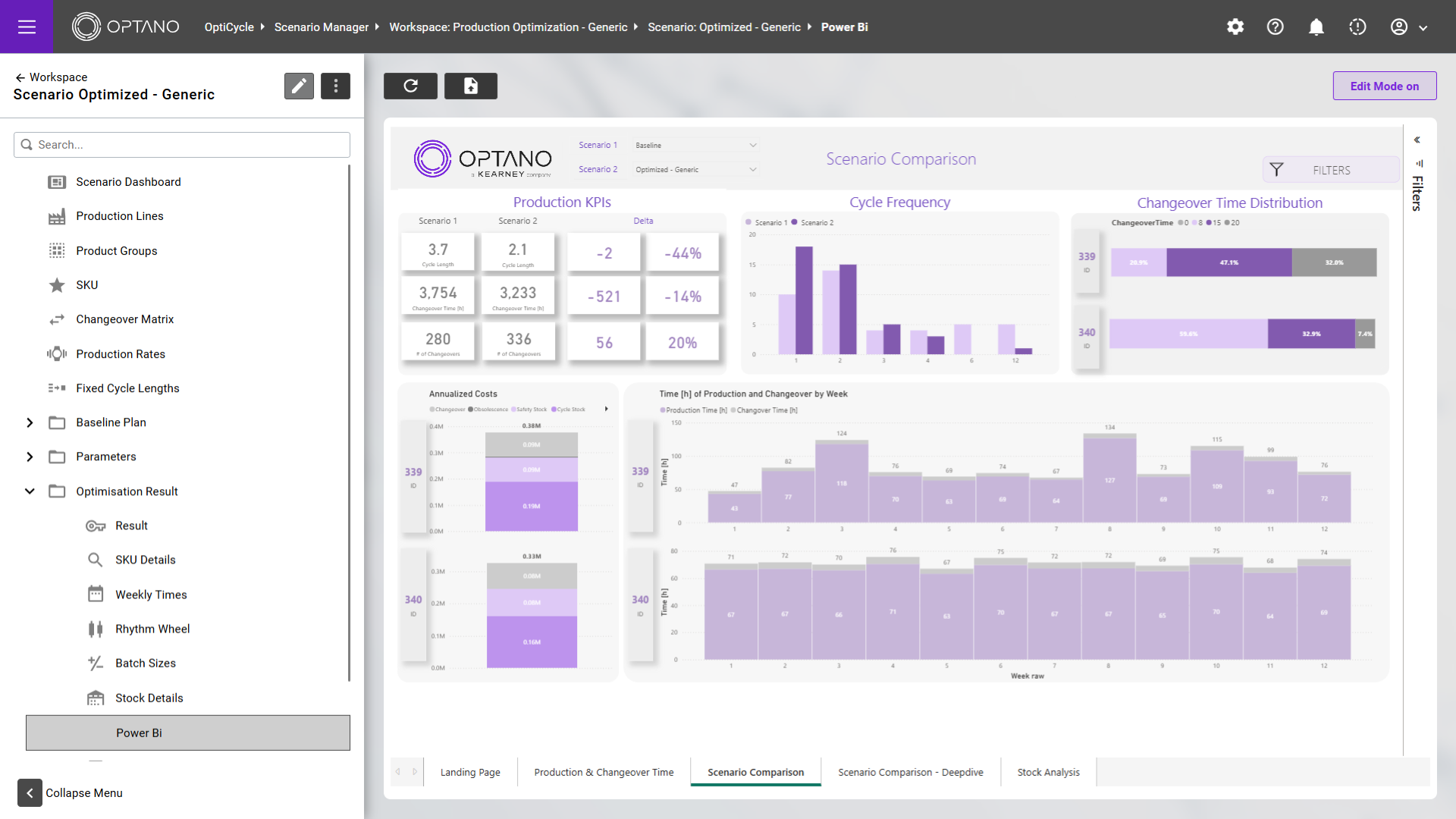The width and height of the screenshot is (1456, 819).
Task: Open the Scenario 1 Baseline dropdown
Action: (x=695, y=146)
